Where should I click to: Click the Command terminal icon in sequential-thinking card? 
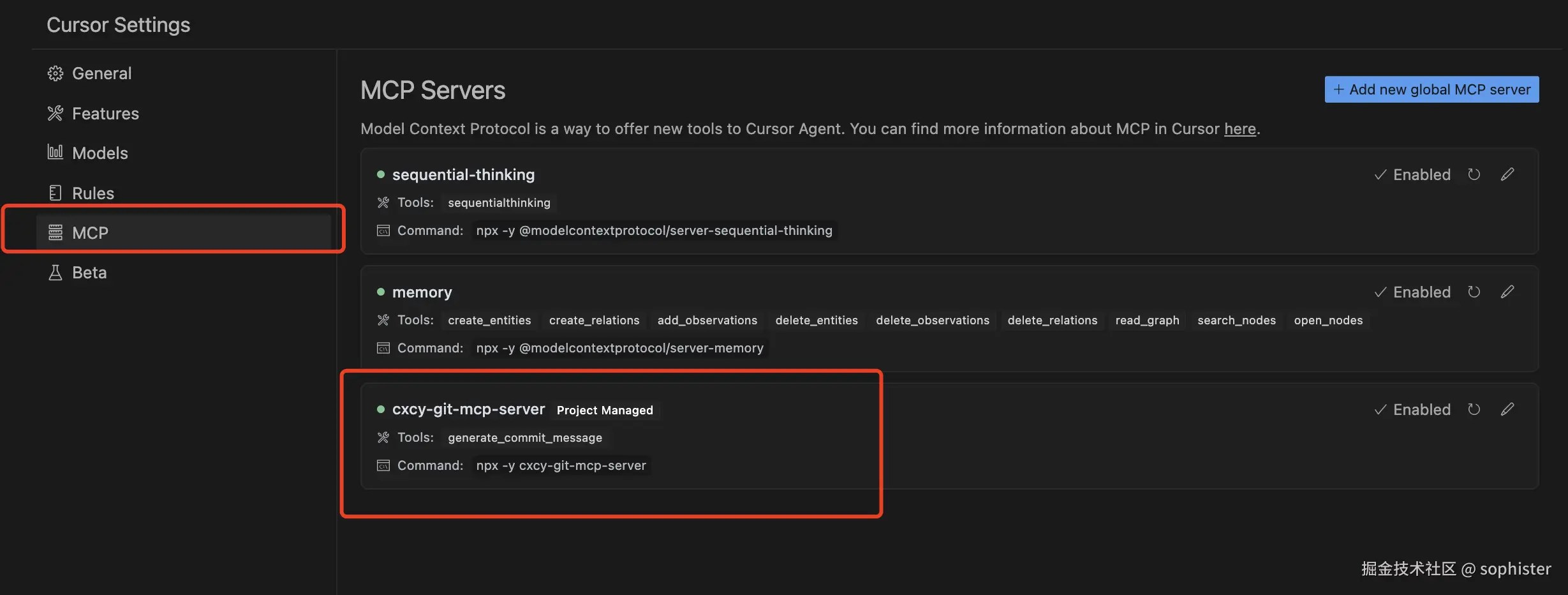[x=383, y=230]
